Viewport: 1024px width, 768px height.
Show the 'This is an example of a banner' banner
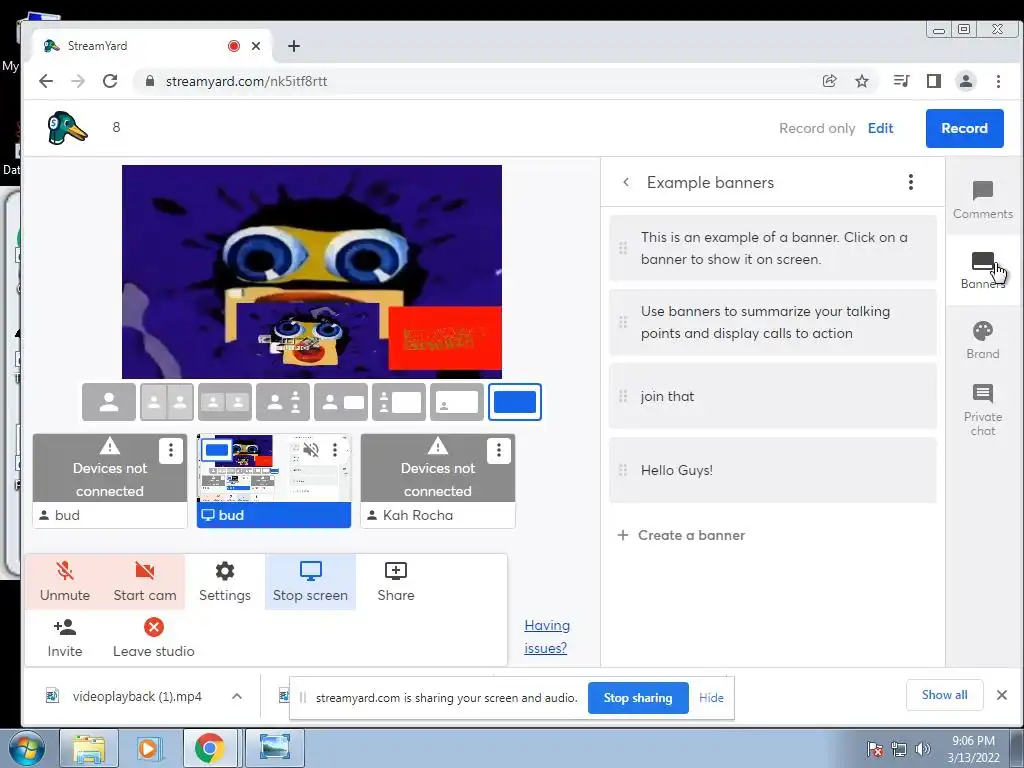(x=773, y=248)
